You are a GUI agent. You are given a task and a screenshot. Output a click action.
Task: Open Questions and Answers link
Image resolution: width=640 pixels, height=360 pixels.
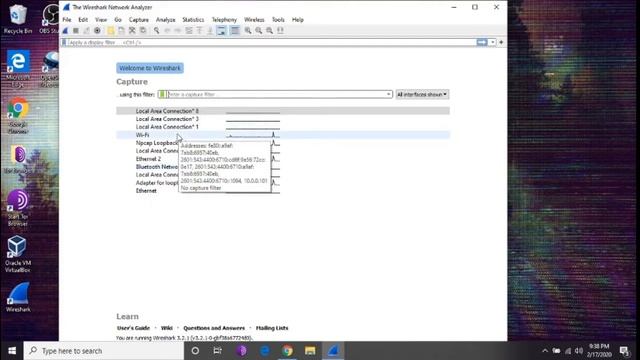coord(214,328)
